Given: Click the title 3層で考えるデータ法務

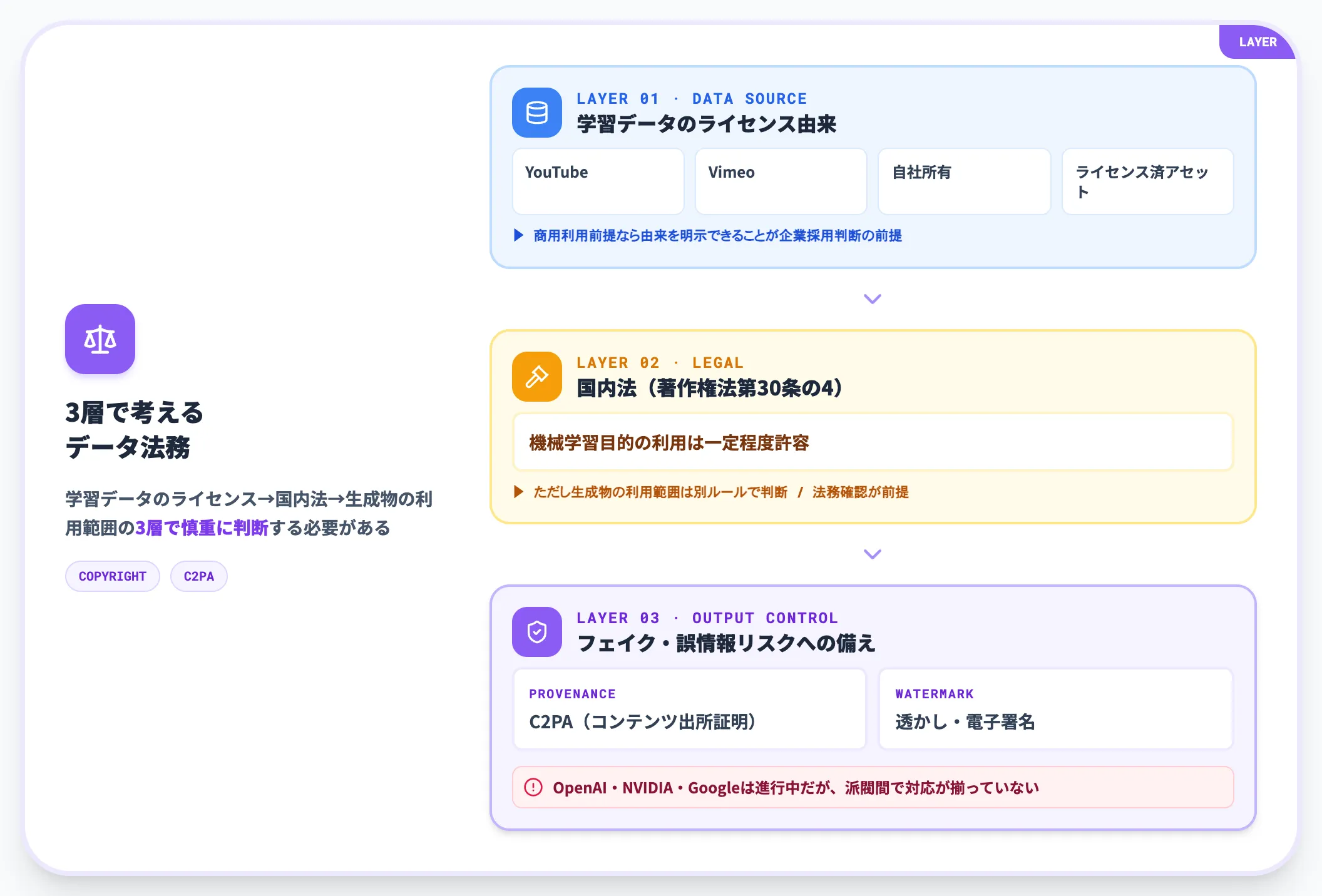Looking at the screenshot, I should 135,430.
